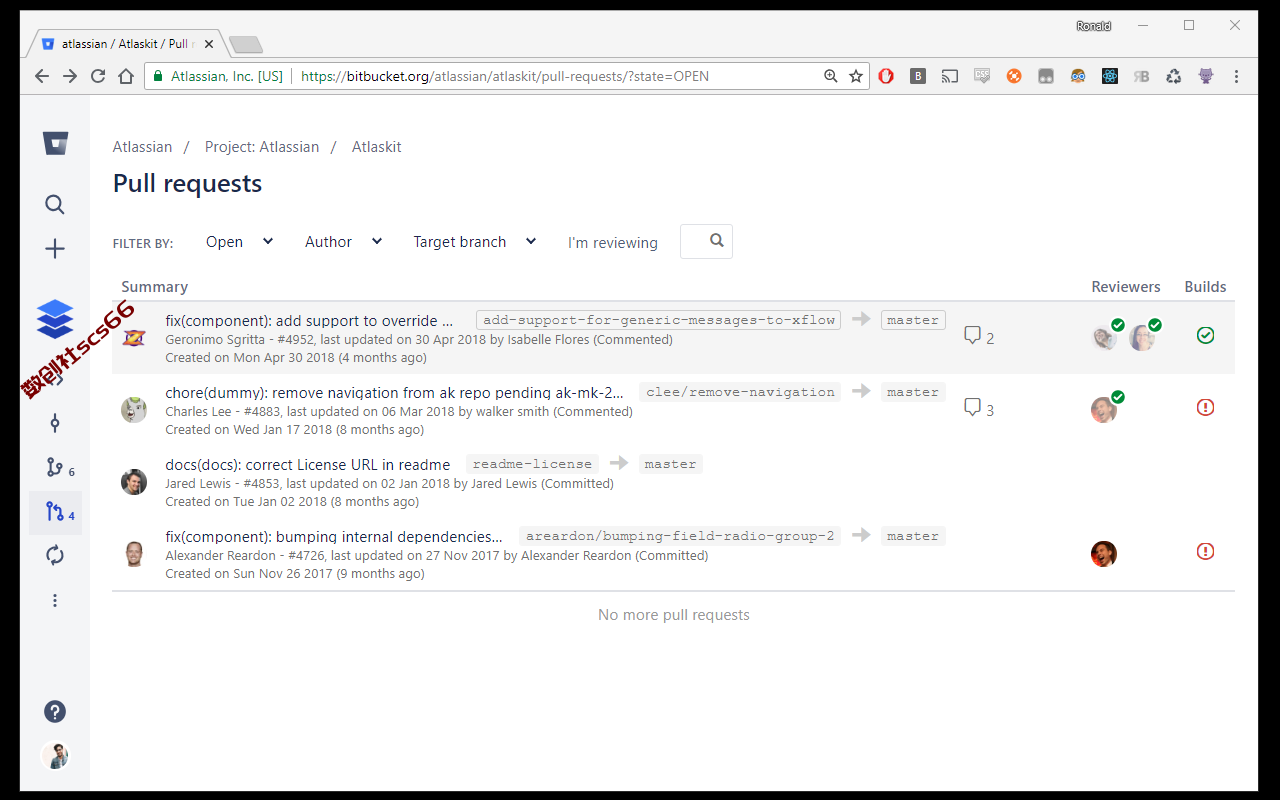Click add-support-for-generic-messages-to-xflow branch label
The image size is (1280, 800).
(x=659, y=320)
